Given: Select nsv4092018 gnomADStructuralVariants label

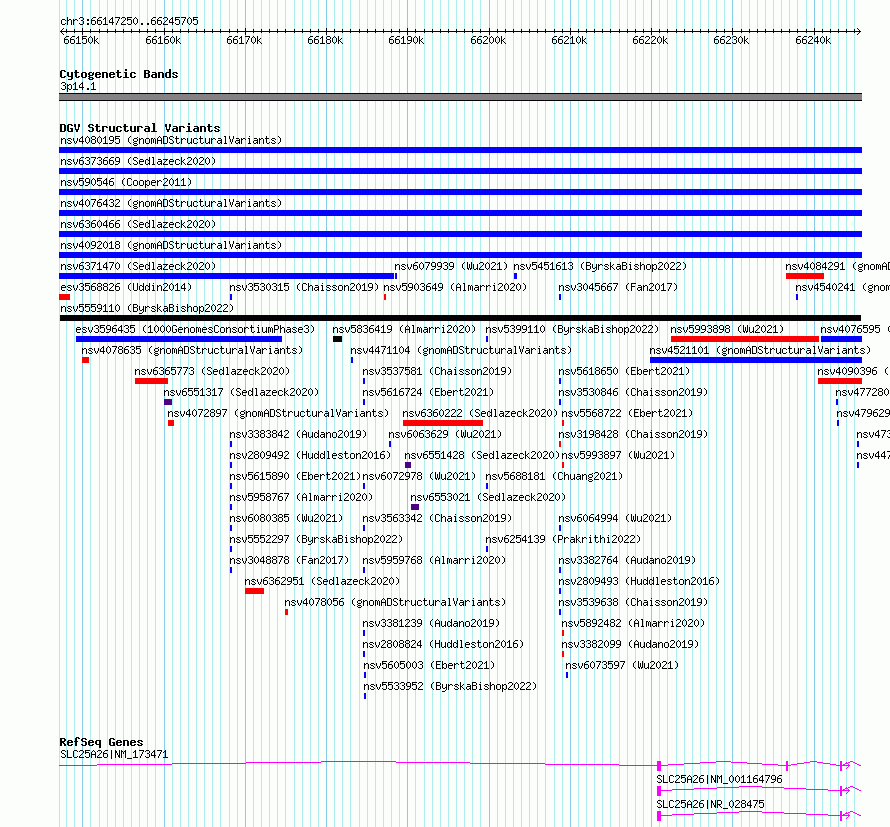Looking at the screenshot, I should pyautogui.click(x=171, y=245).
